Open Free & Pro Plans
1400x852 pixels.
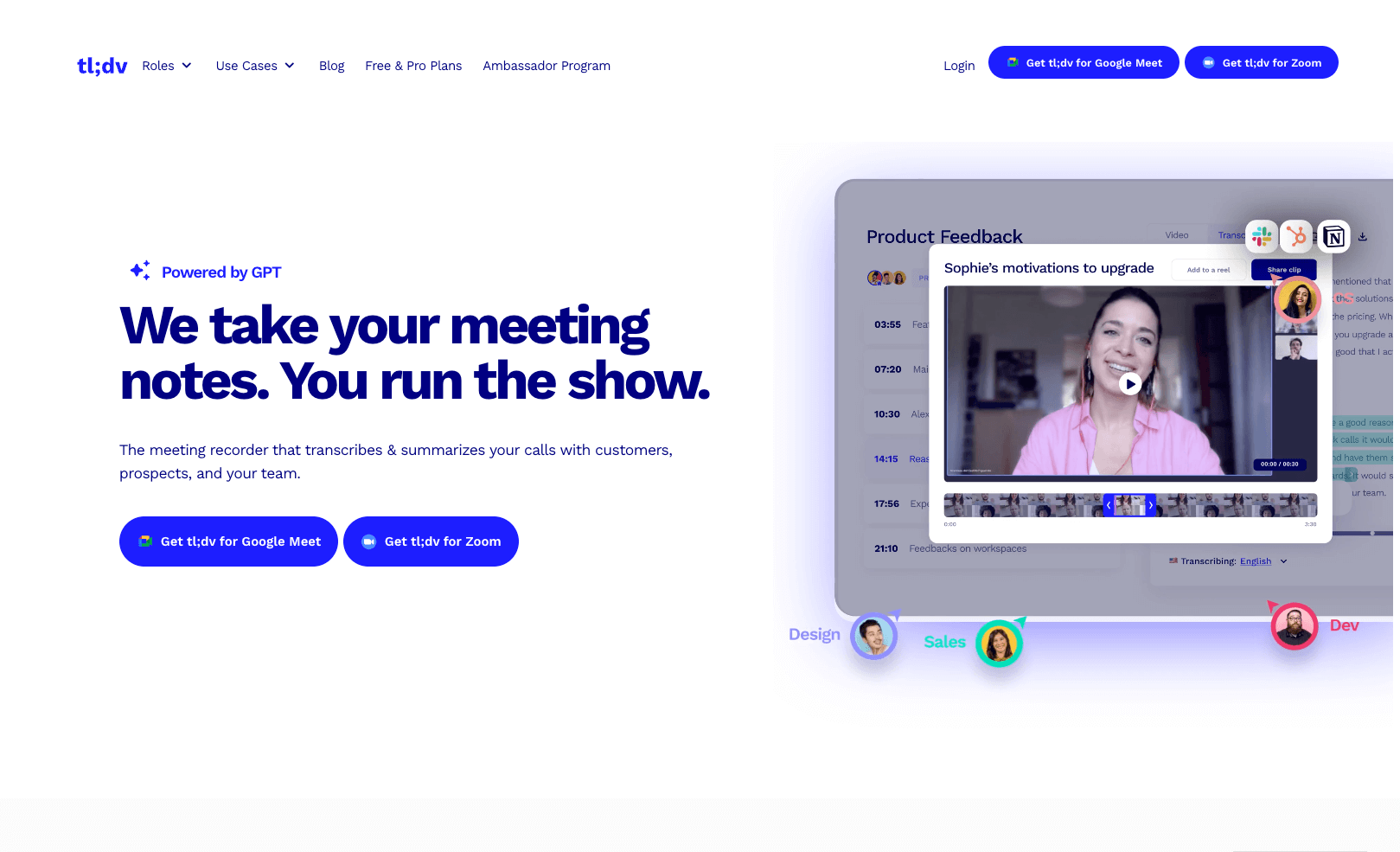(x=413, y=66)
